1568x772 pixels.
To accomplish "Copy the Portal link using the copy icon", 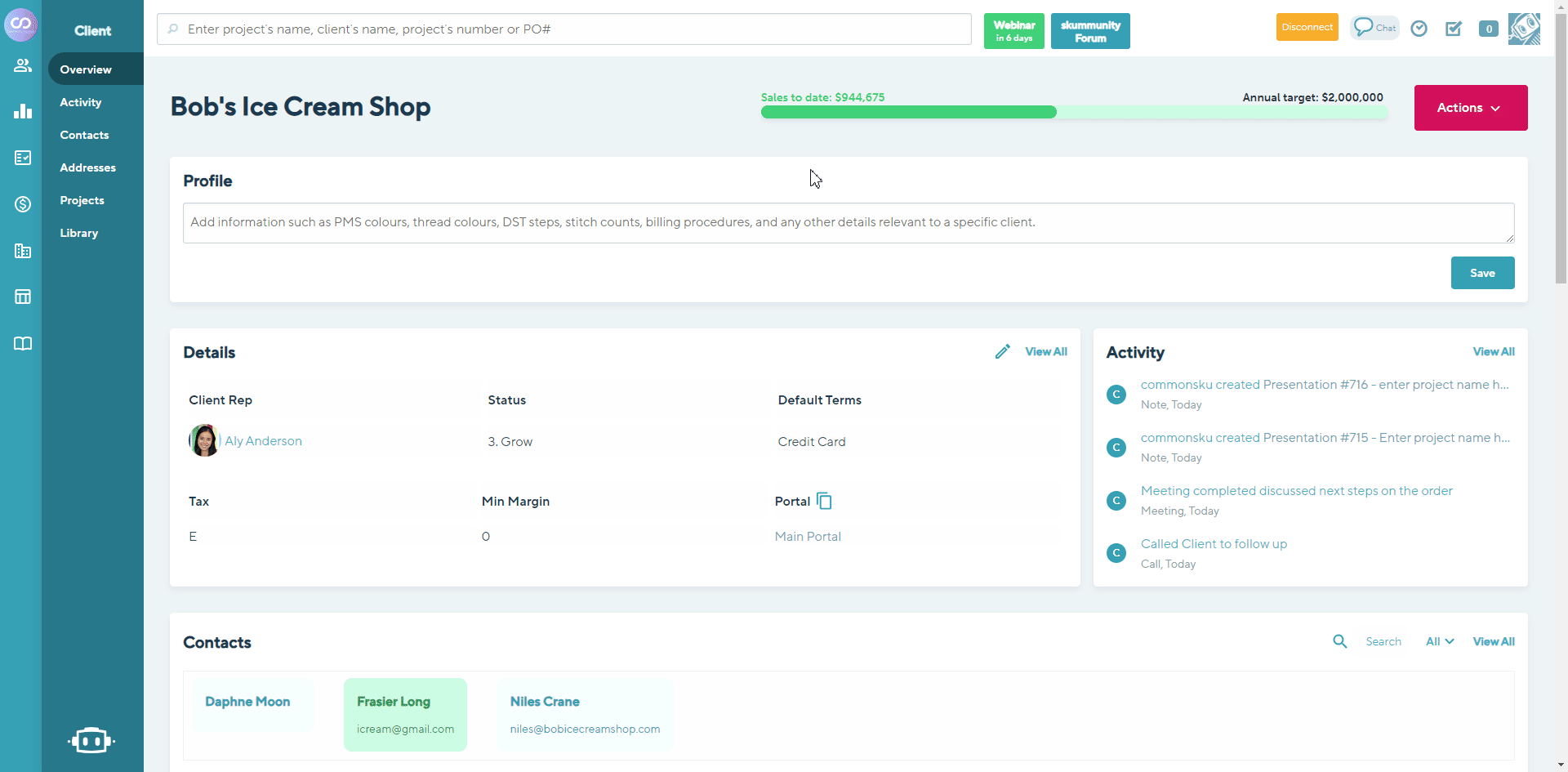I will click(824, 501).
